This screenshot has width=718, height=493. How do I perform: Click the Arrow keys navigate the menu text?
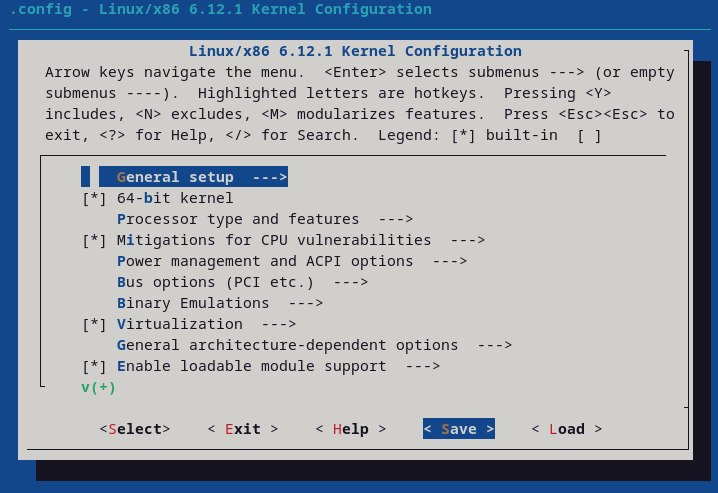174,72
